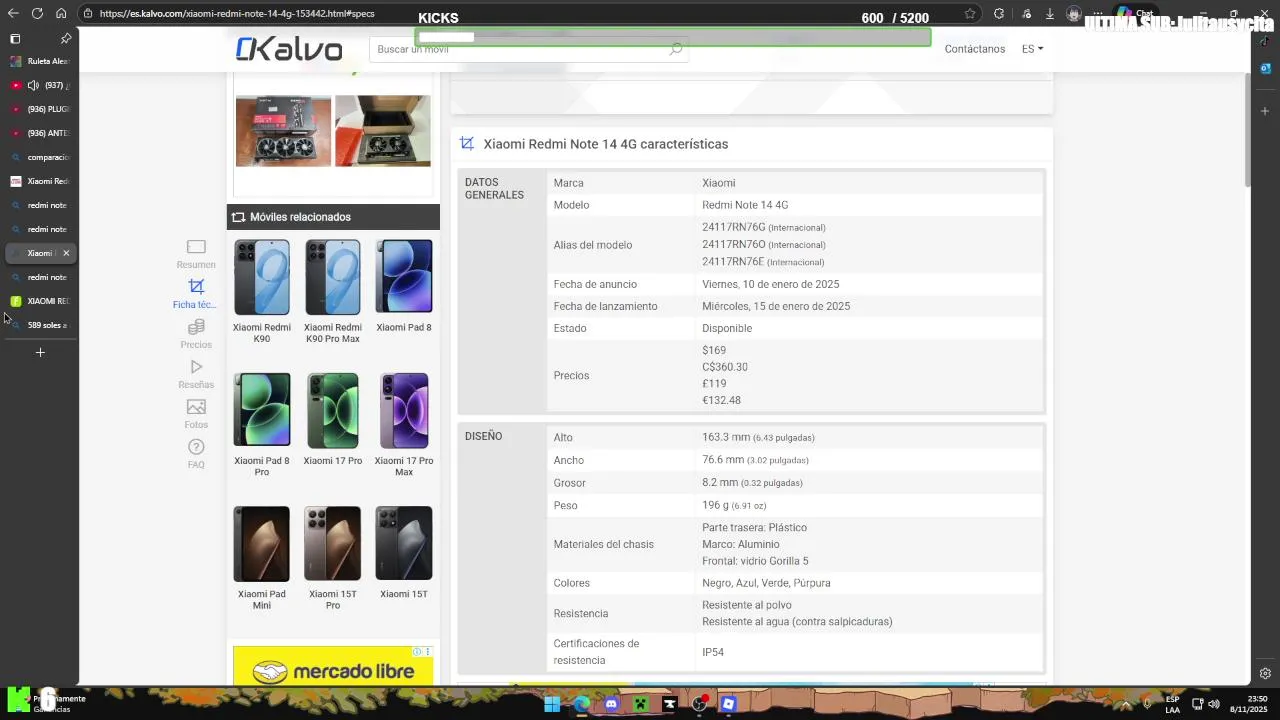The image size is (1280, 720).
Task: Select the 24117RN76G model alias
Action: pyautogui.click(x=733, y=227)
